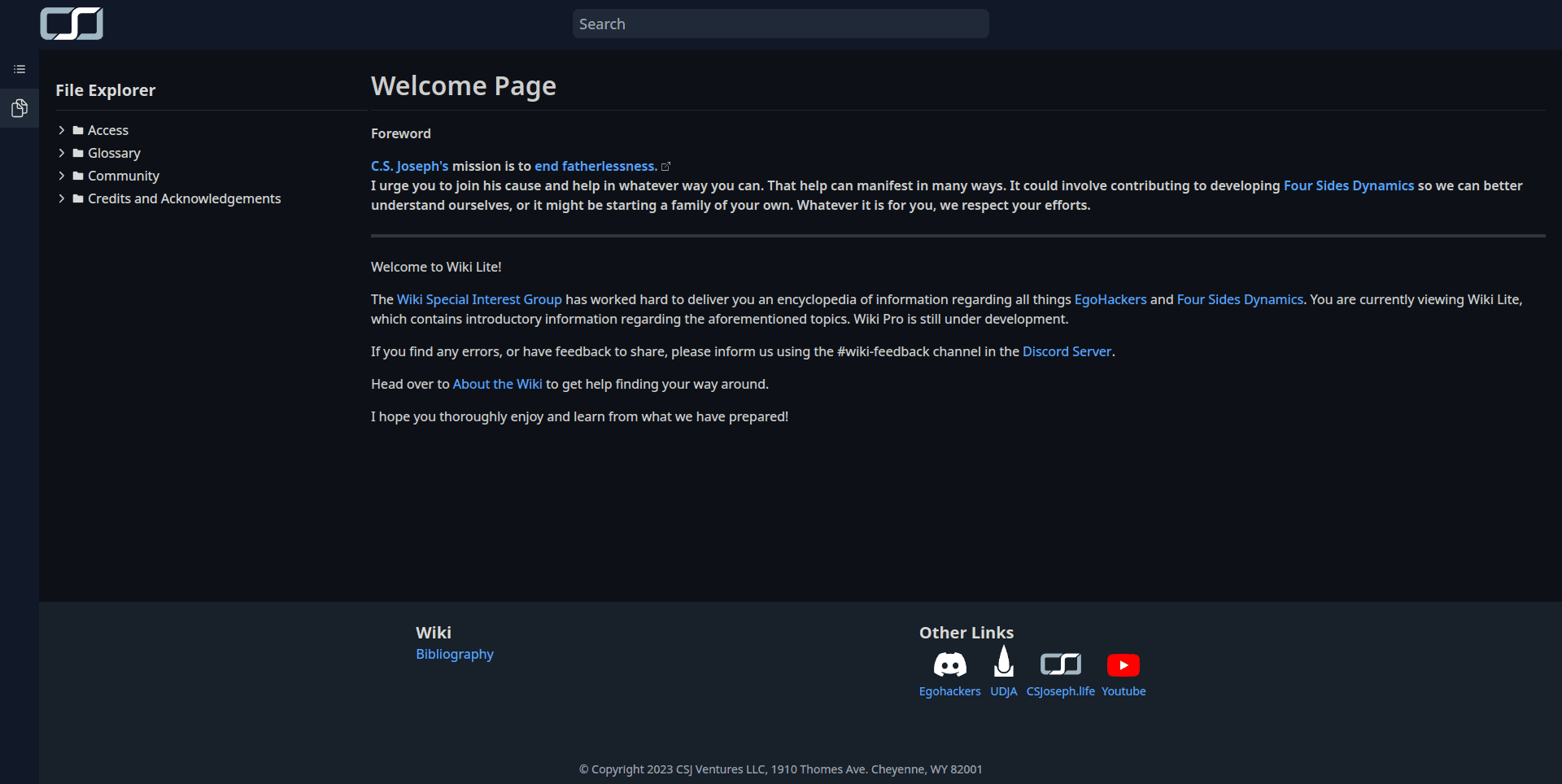Open the Discord Egohackers footer icon
1562x784 pixels.
[949, 664]
